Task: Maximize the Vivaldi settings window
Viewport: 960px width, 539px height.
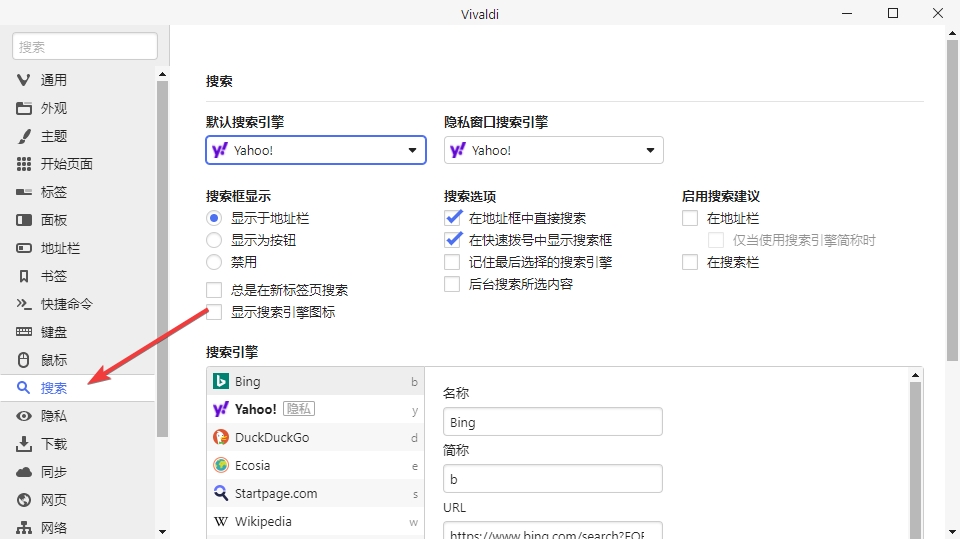Action: (893, 13)
